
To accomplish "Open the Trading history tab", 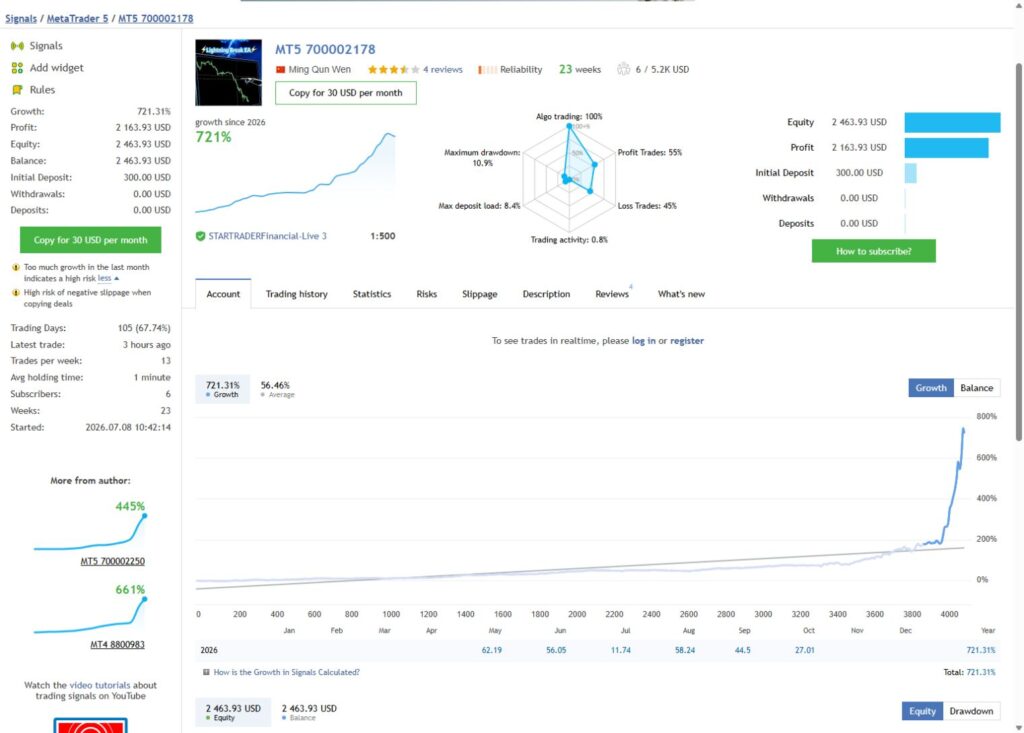I will click(x=296, y=294).
